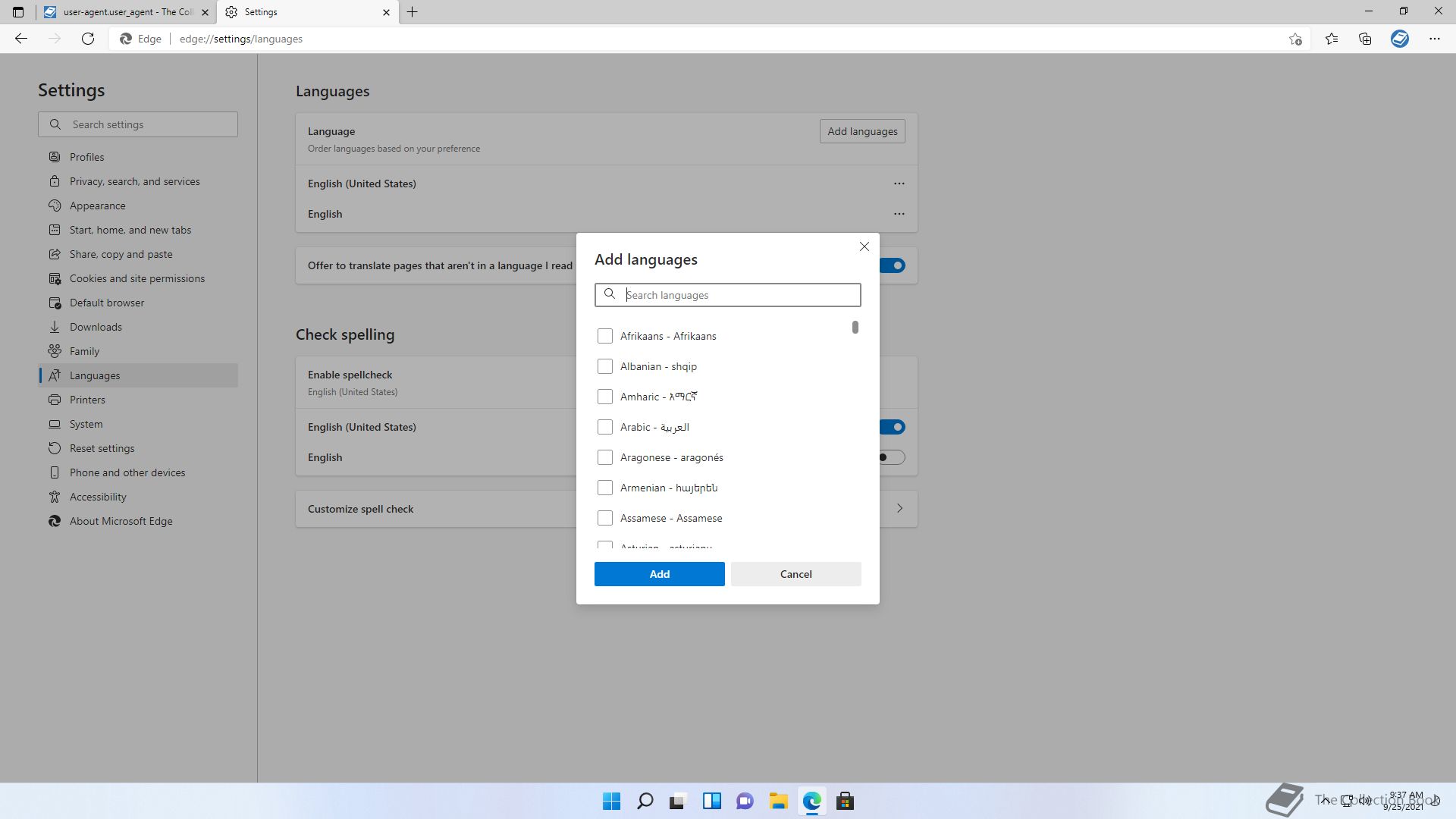Open Reset settings page
Screen dimensions: 1456x819
[x=138, y=448]
